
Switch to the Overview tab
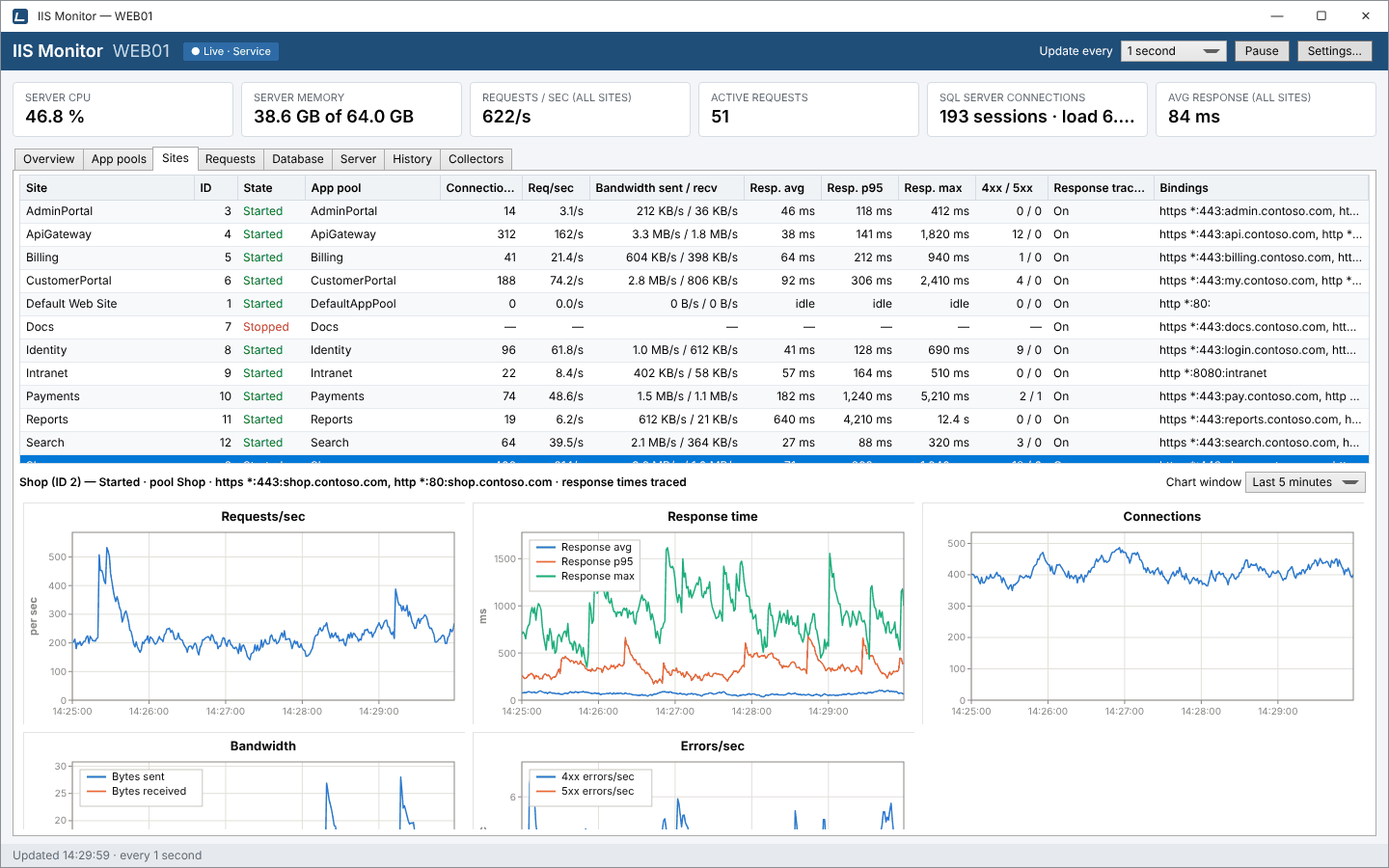[48, 159]
